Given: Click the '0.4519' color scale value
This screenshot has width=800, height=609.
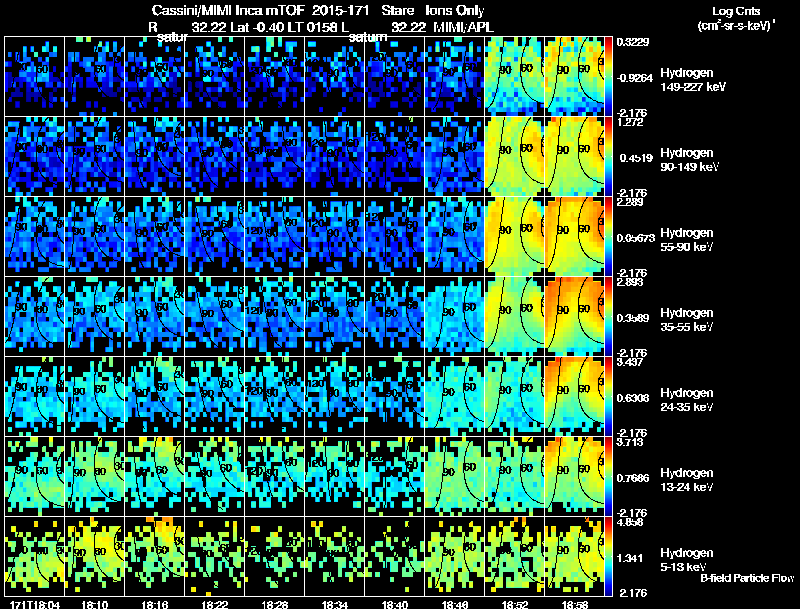Looking at the screenshot, I should 636,158.
